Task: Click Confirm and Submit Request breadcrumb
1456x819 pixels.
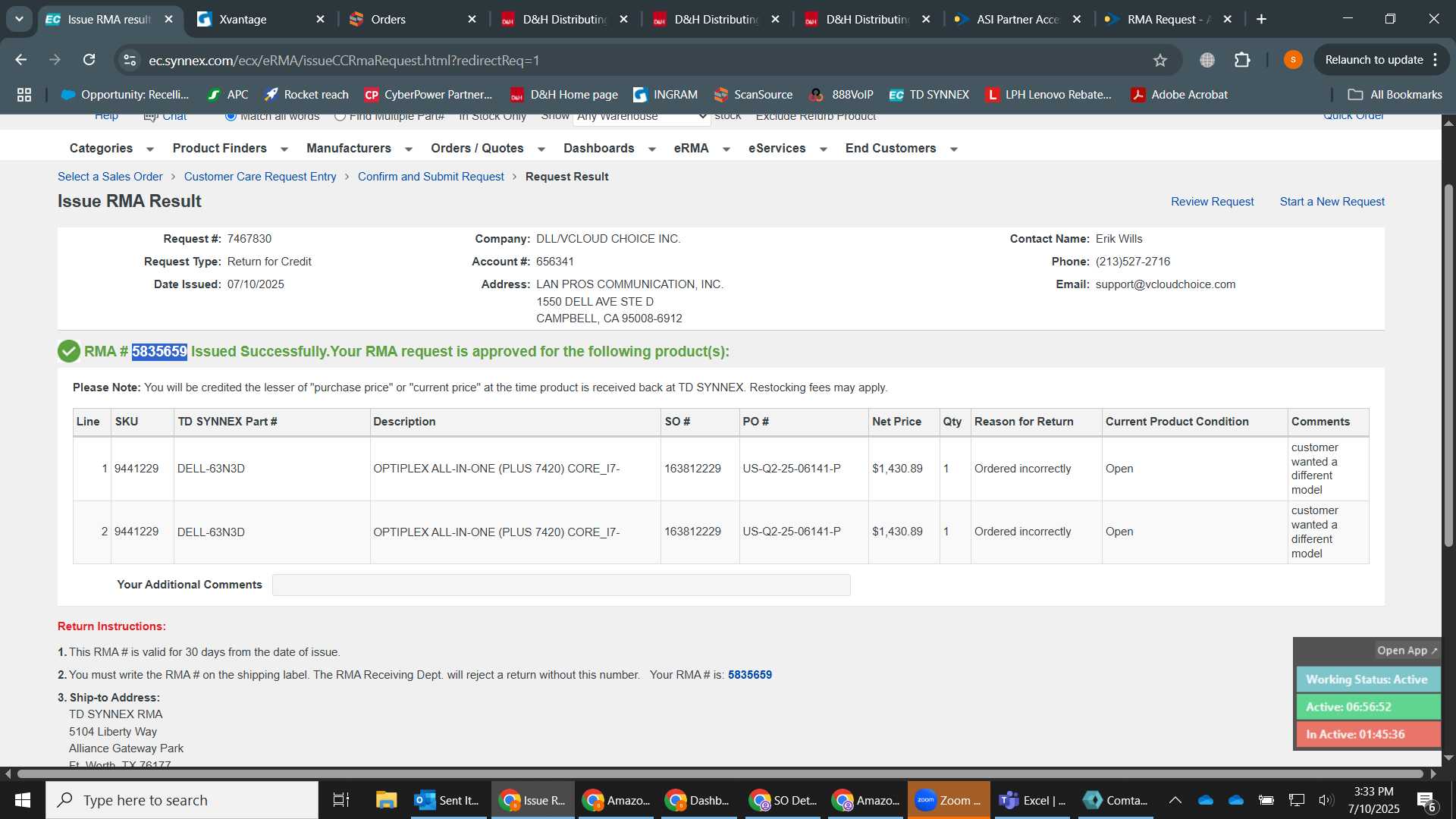Action: (431, 177)
